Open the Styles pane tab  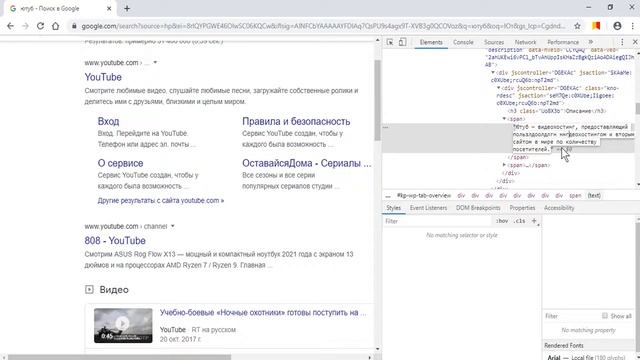(393, 208)
